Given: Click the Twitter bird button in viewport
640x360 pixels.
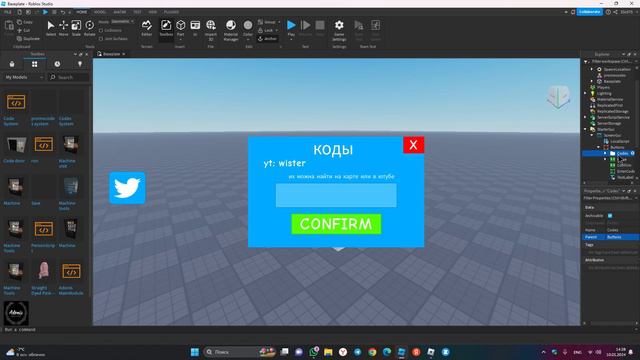Looking at the screenshot, I should click(x=127, y=188).
